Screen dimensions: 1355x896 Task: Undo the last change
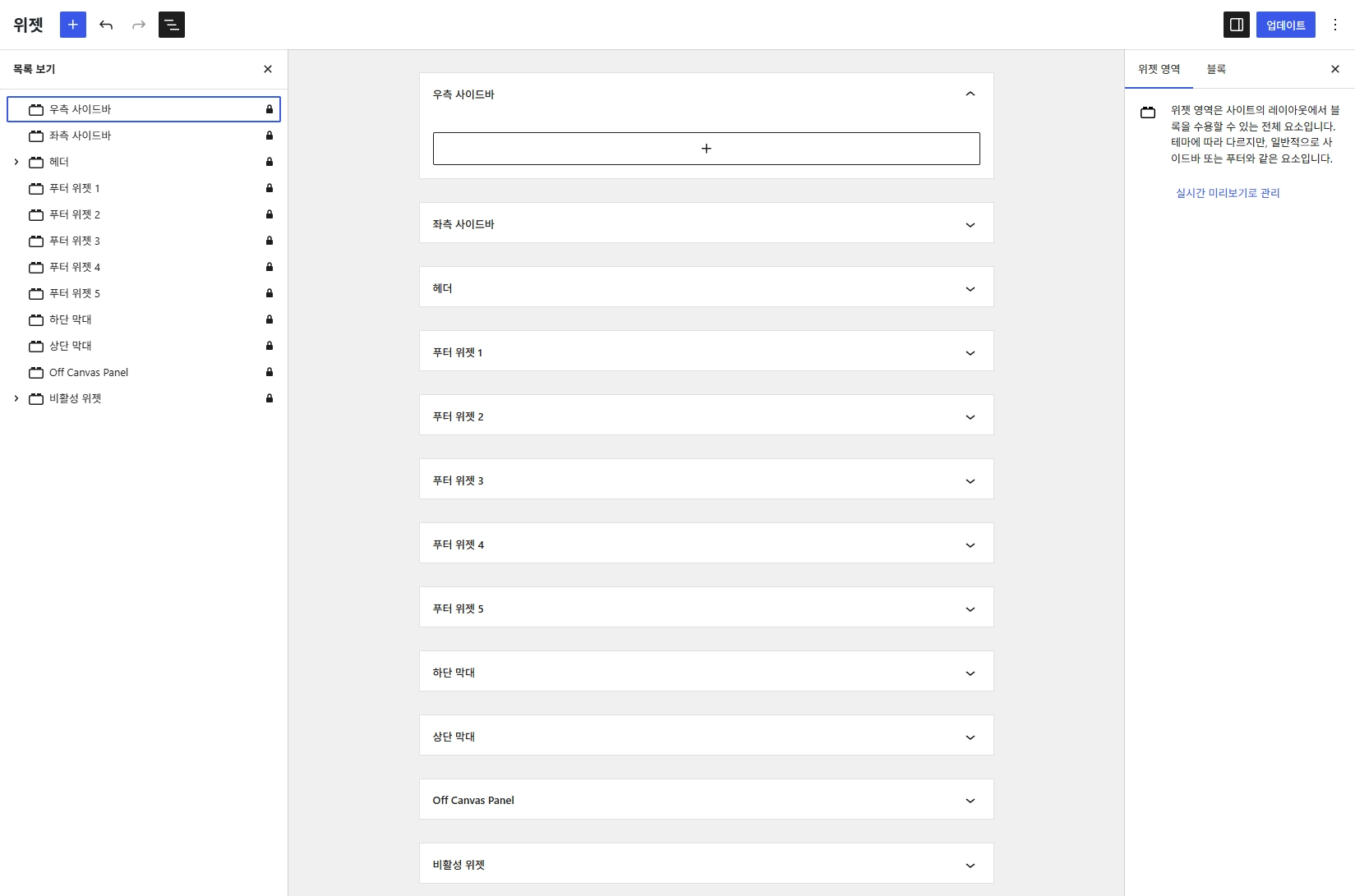(x=106, y=25)
